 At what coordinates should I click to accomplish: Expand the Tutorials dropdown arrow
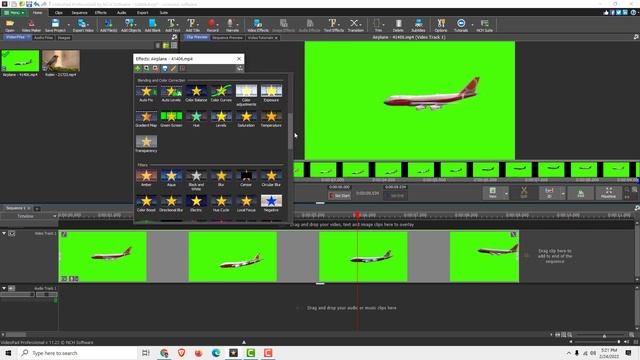472,25
